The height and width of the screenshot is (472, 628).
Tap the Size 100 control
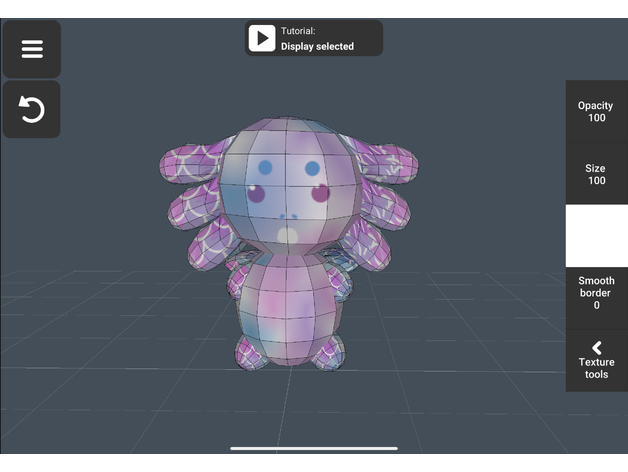pos(596,174)
